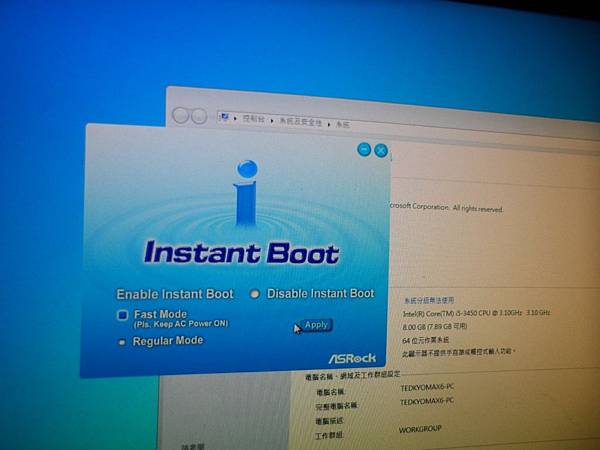Select the 64 位元作業系統 text

click(x=426, y=340)
